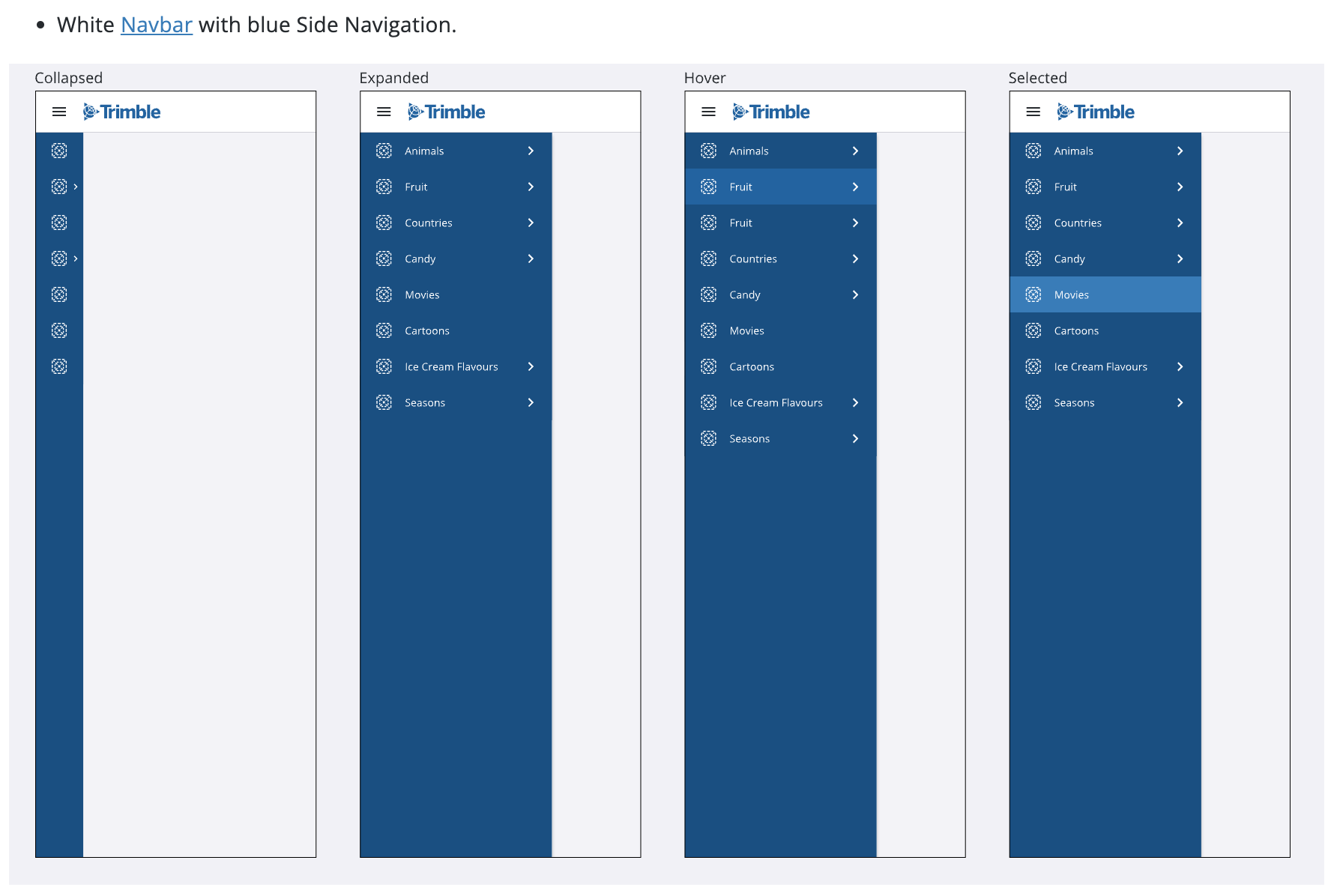Toggle the side navigation via Hover panel's hamburger

coord(708,112)
